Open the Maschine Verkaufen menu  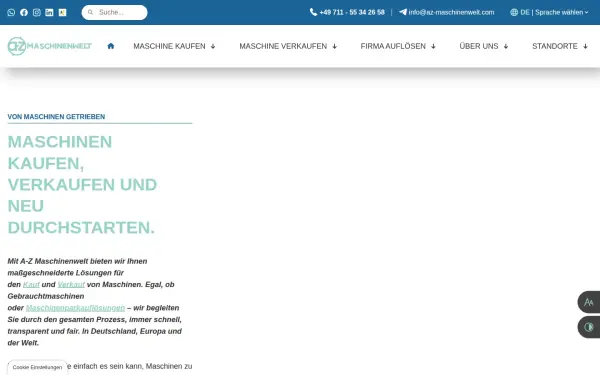coord(283,46)
